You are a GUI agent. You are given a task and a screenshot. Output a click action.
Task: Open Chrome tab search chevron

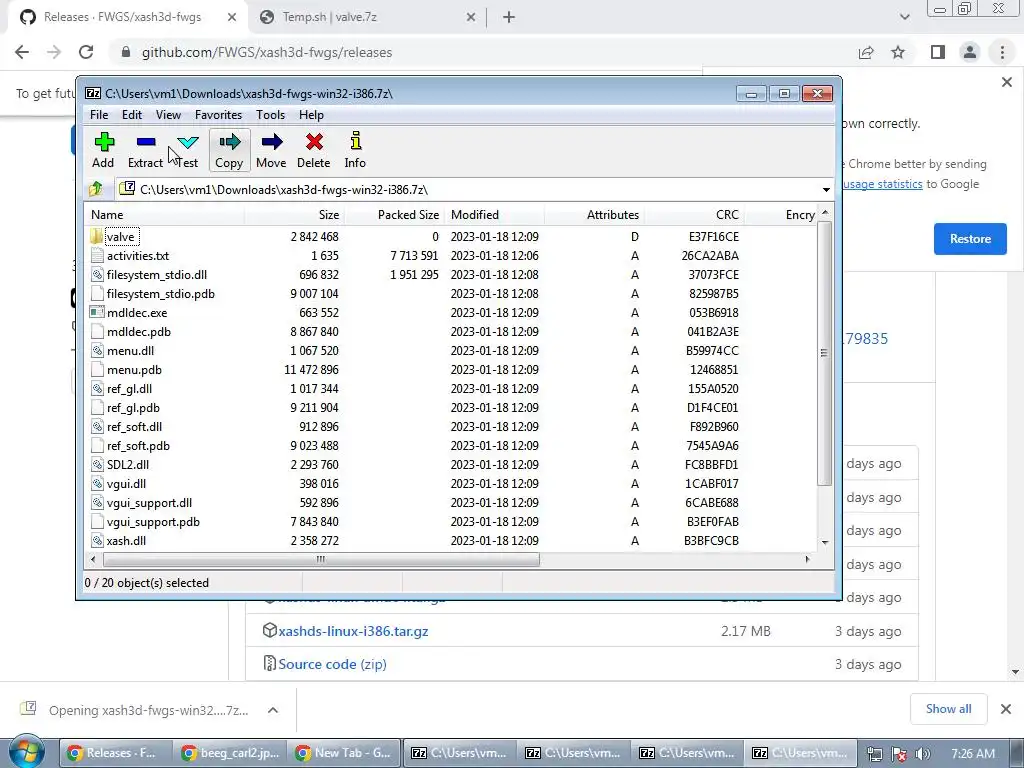(904, 18)
